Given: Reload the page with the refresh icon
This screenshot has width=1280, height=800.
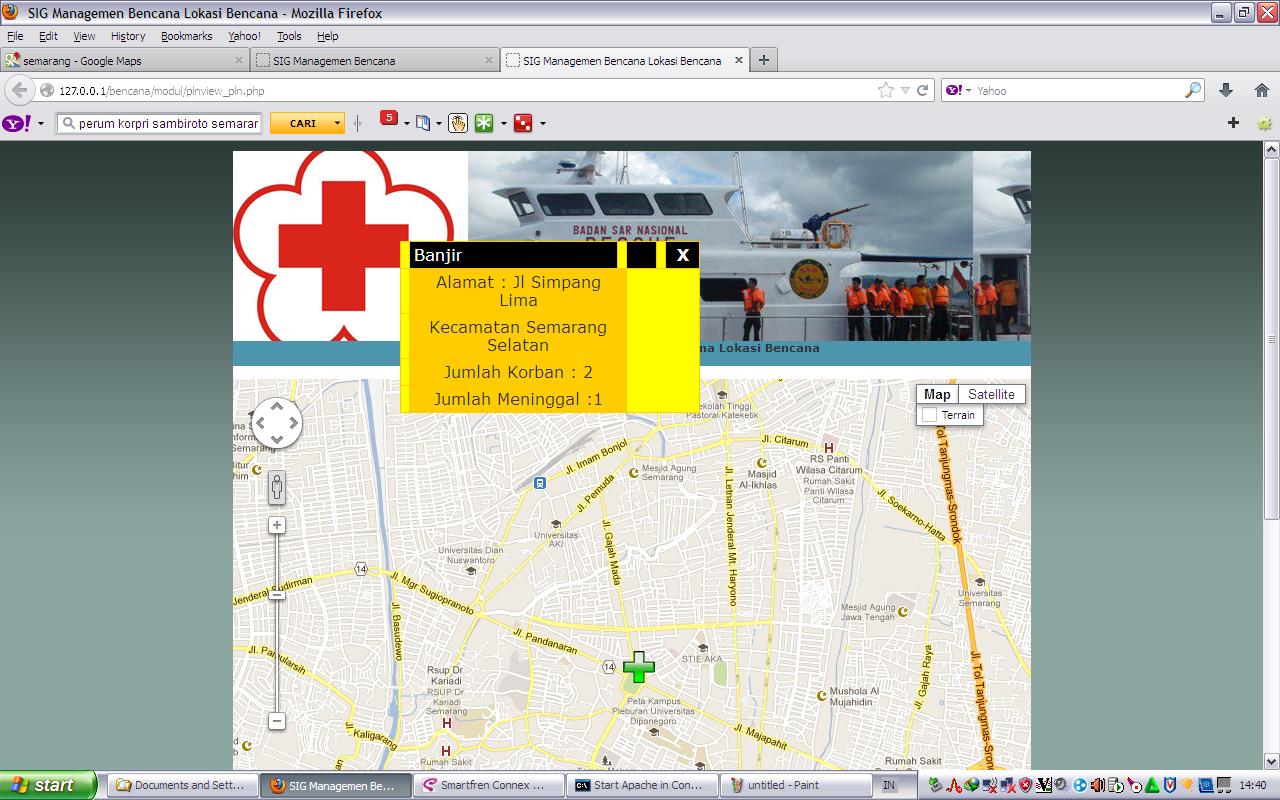Looking at the screenshot, I should (923, 90).
